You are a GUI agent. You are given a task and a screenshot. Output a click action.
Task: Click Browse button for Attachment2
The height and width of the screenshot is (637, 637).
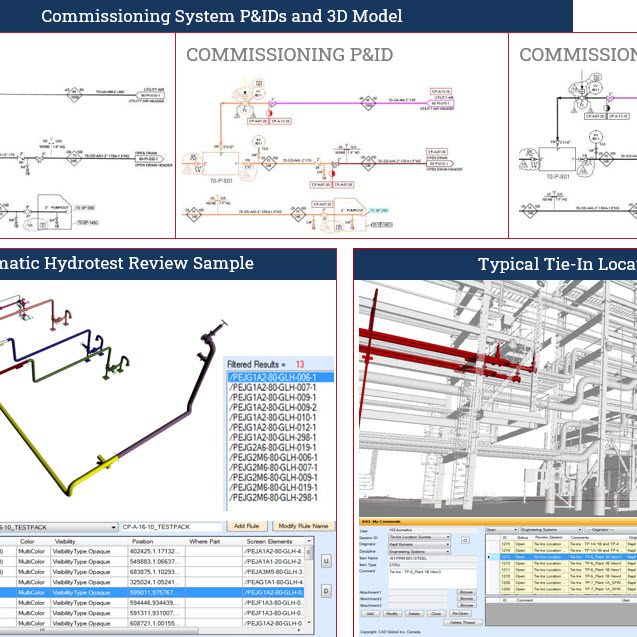(467, 598)
